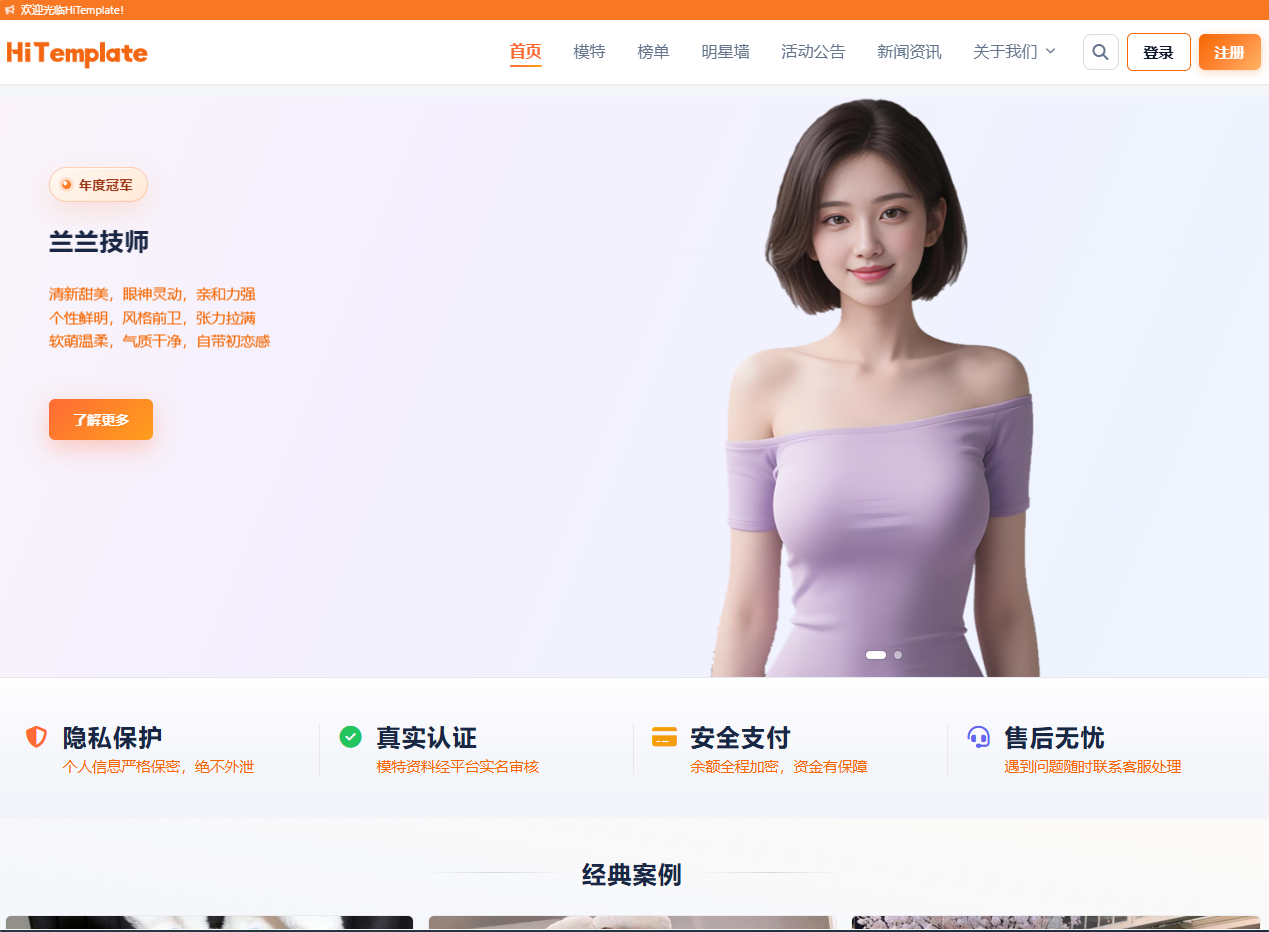Click the 售后无忧 headset icon
The image size is (1269, 932).
coord(978,736)
